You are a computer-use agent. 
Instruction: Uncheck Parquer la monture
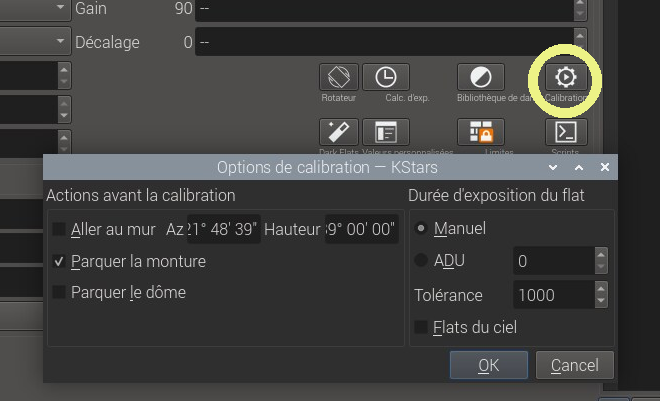60,261
